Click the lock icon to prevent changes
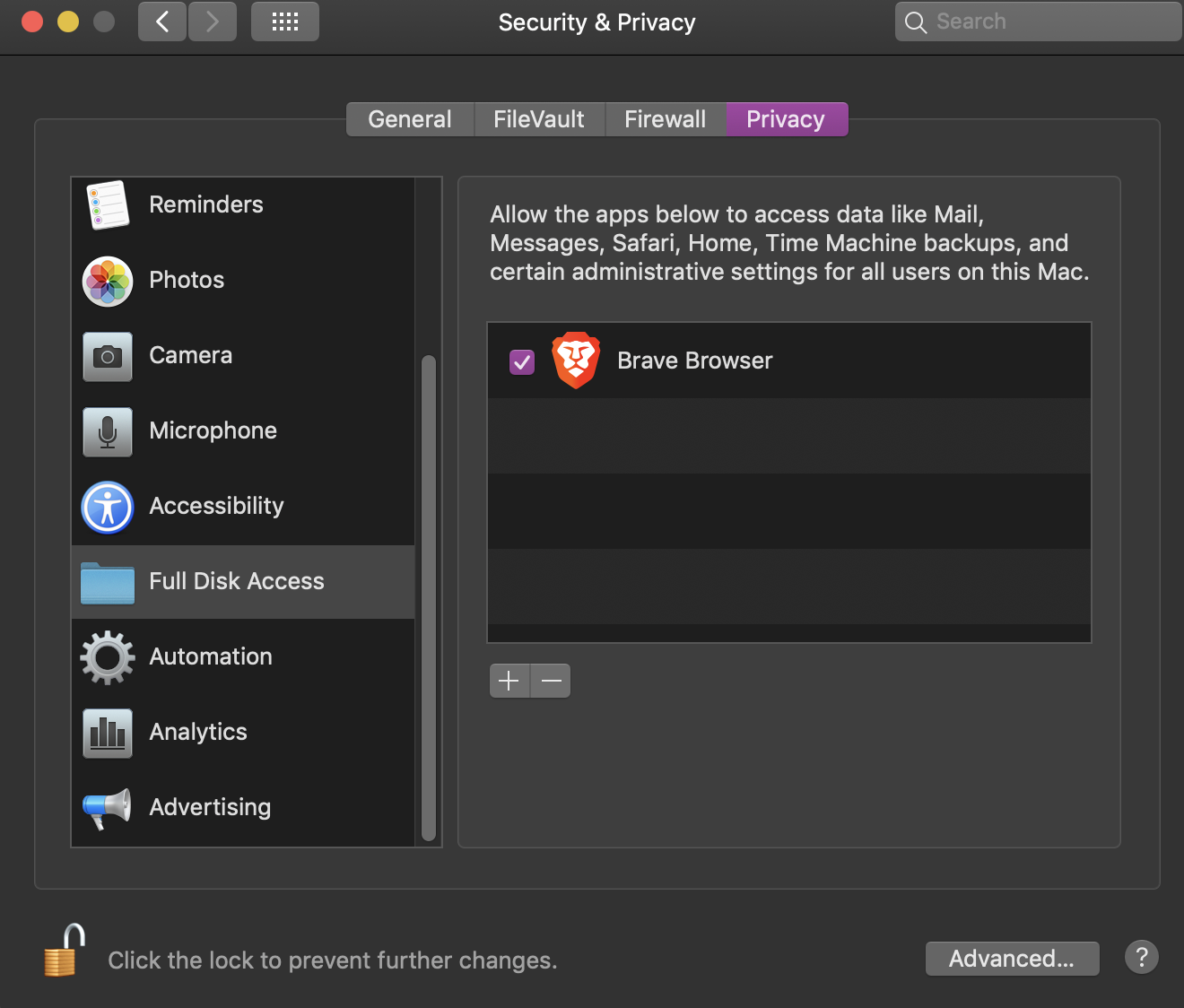The height and width of the screenshot is (1008, 1184). click(x=64, y=952)
